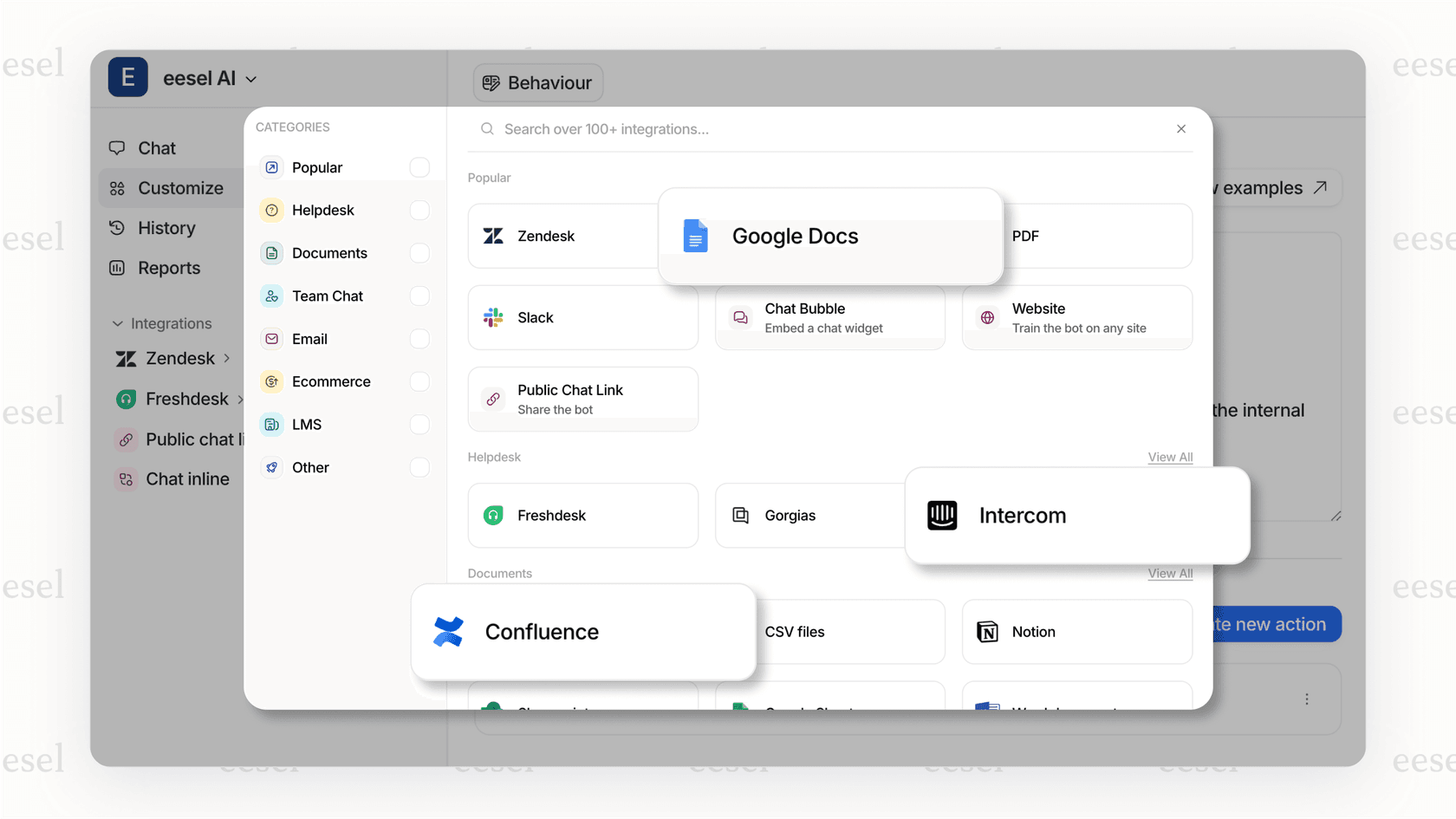Click the text area resize handle
This screenshot has height=819, width=1456.
(x=1336, y=516)
